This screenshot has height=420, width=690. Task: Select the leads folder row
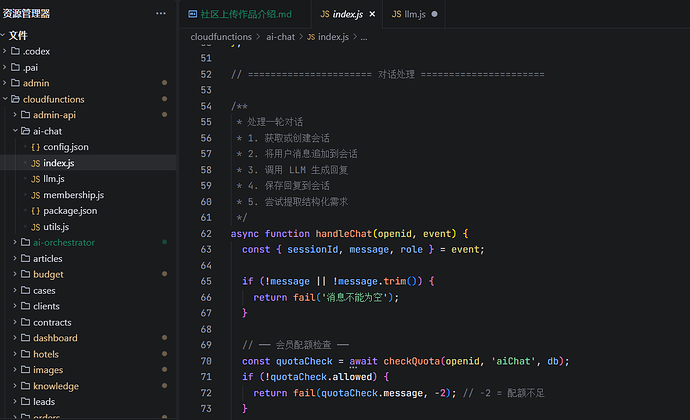click(88, 402)
